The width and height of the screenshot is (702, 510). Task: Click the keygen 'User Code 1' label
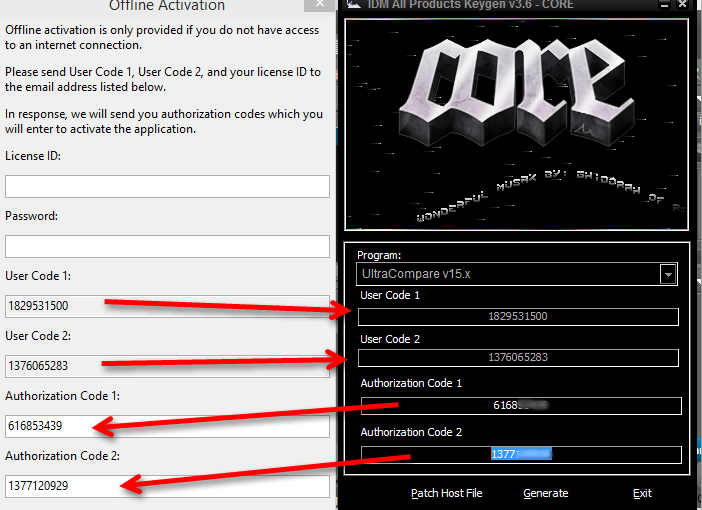(390, 295)
